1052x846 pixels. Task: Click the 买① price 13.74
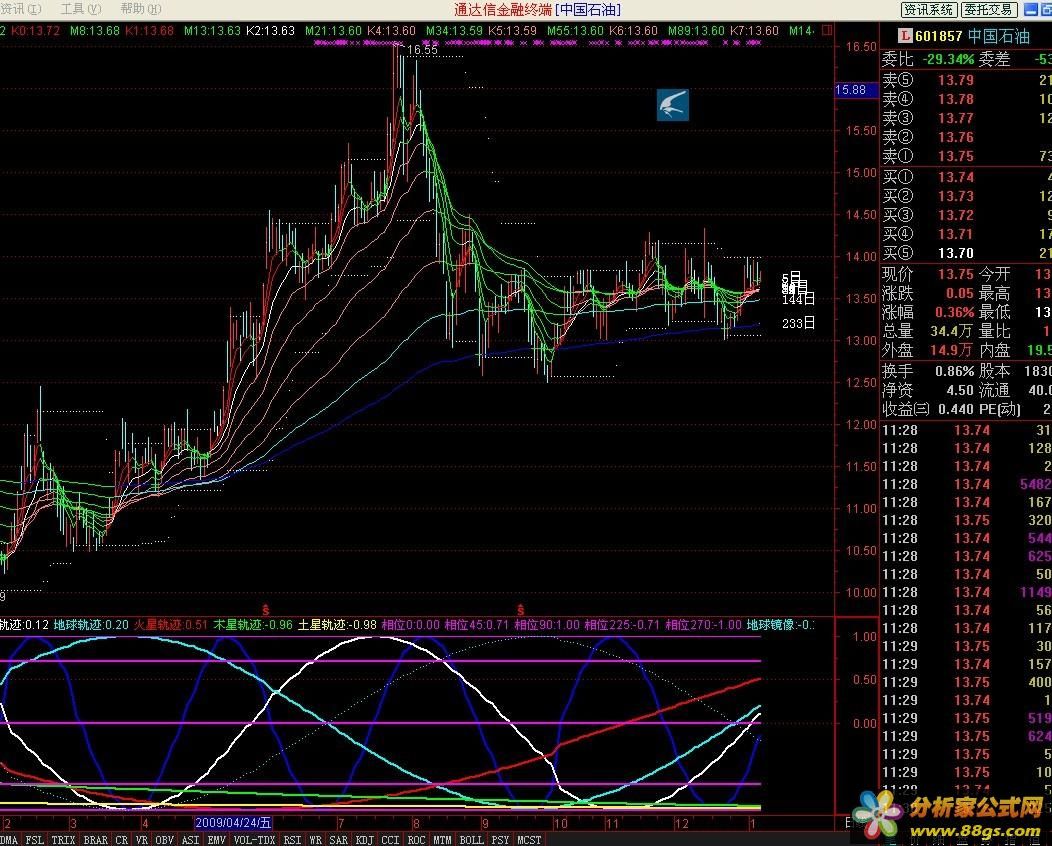[955, 177]
